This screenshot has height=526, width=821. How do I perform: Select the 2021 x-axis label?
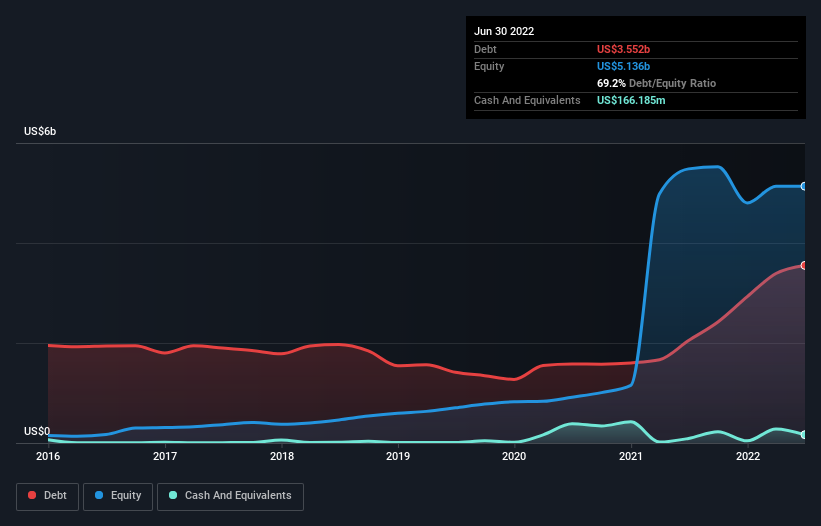click(631, 456)
